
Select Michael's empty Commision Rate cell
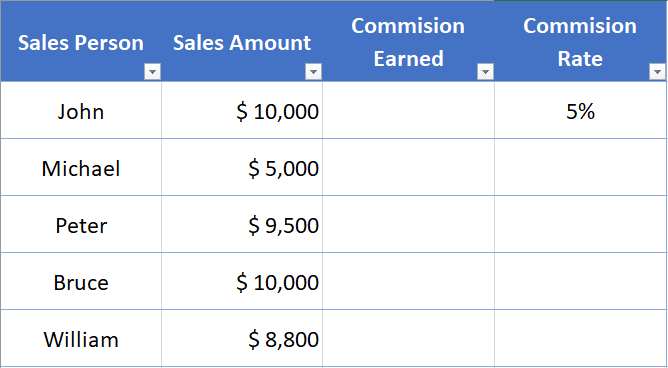(x=580, y=167)
